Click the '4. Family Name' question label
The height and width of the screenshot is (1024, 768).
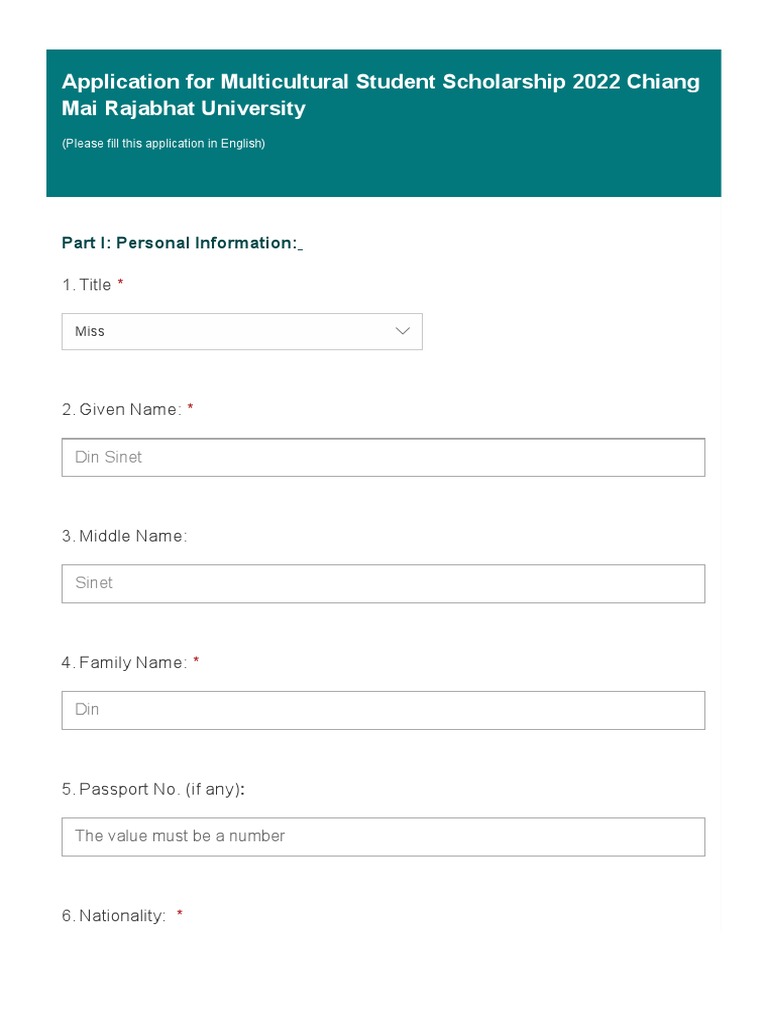click(124, 662)
